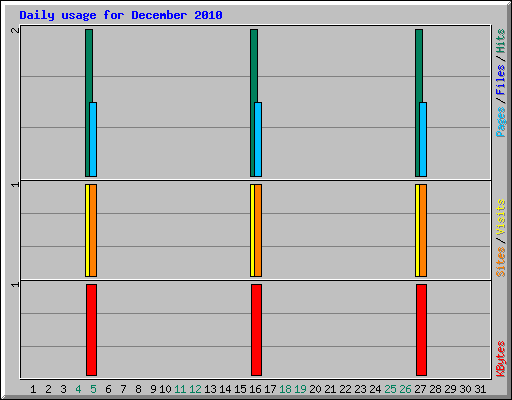The image size is (512, 400).
Task: Click day 8 on the x-axis
Action: pyautogui.click(x=138, y=389)
